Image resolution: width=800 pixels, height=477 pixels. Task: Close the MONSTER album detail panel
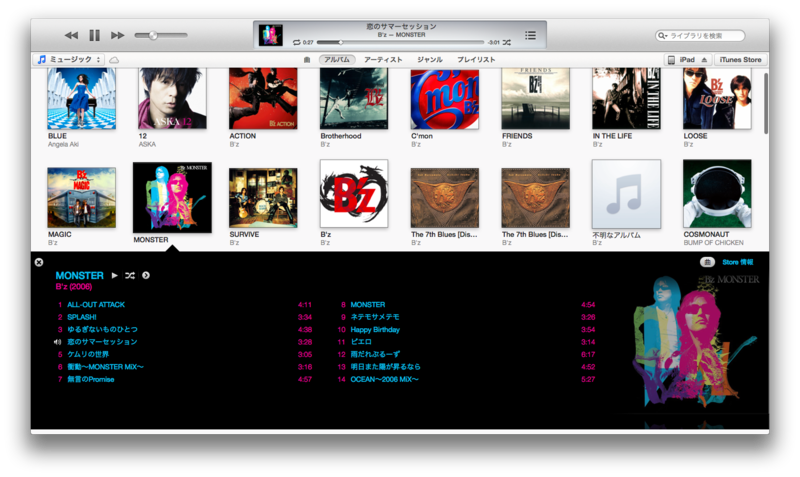pos(39,262)
